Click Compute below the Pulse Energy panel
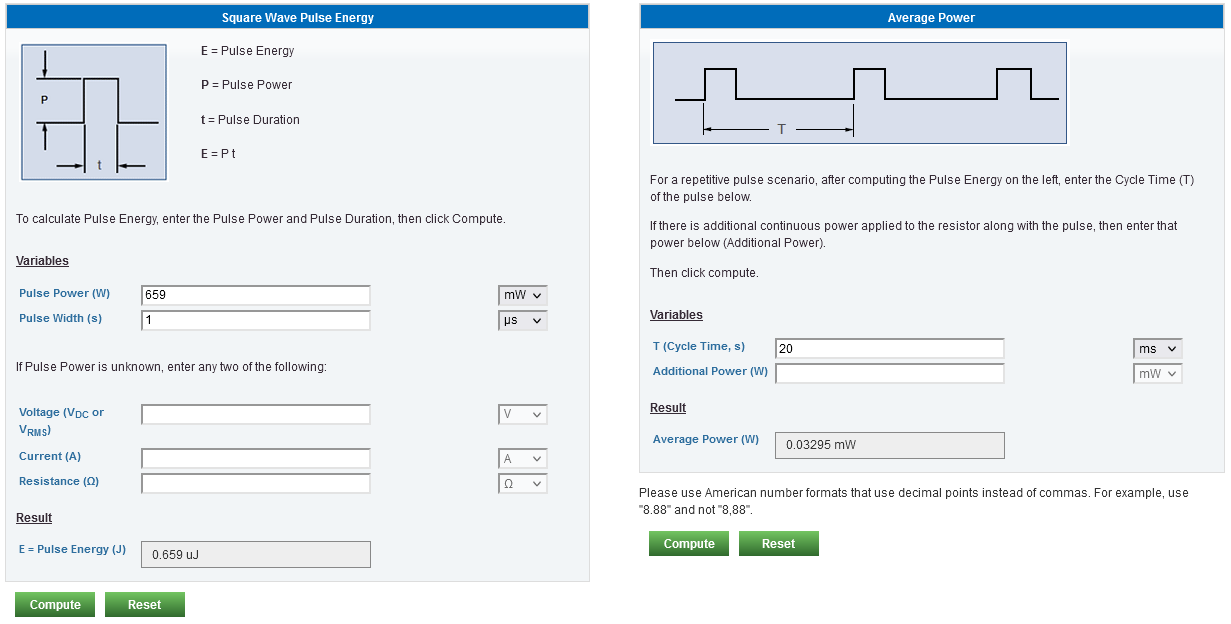The height and width of the screenshot is (624, 1231). (55, 605)
